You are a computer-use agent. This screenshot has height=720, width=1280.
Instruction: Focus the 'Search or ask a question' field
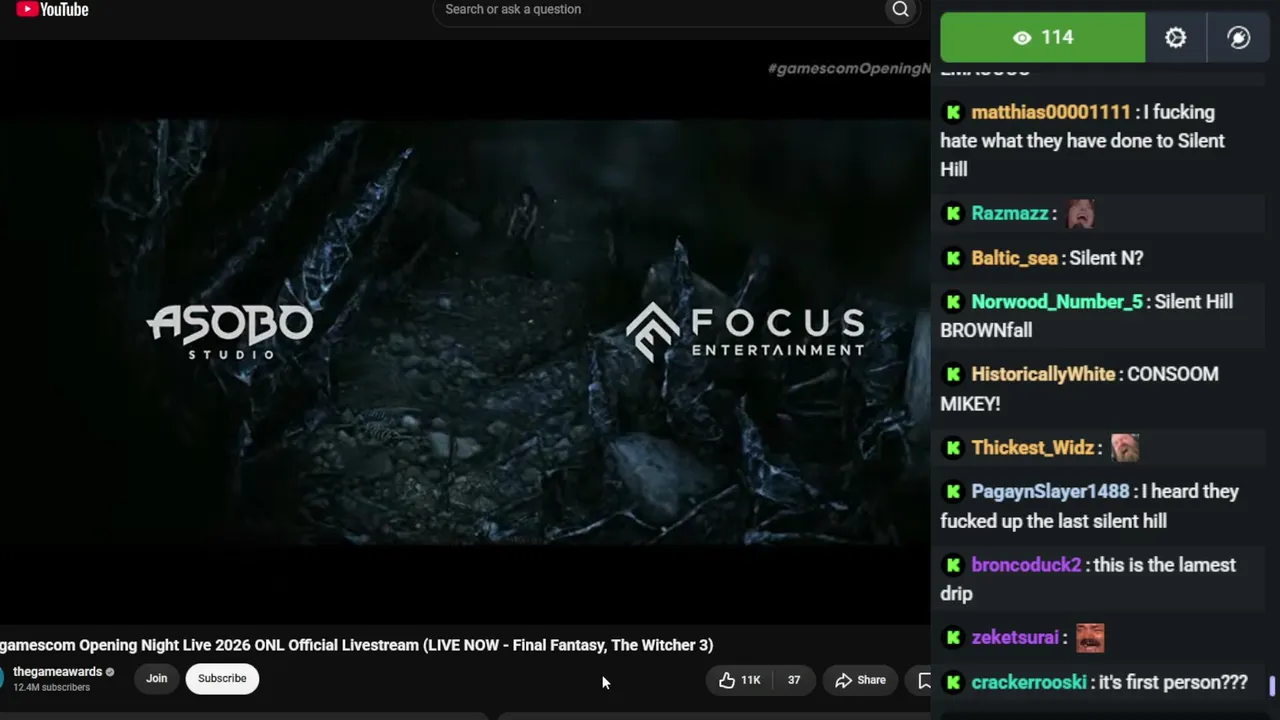(x=660, y=10)
